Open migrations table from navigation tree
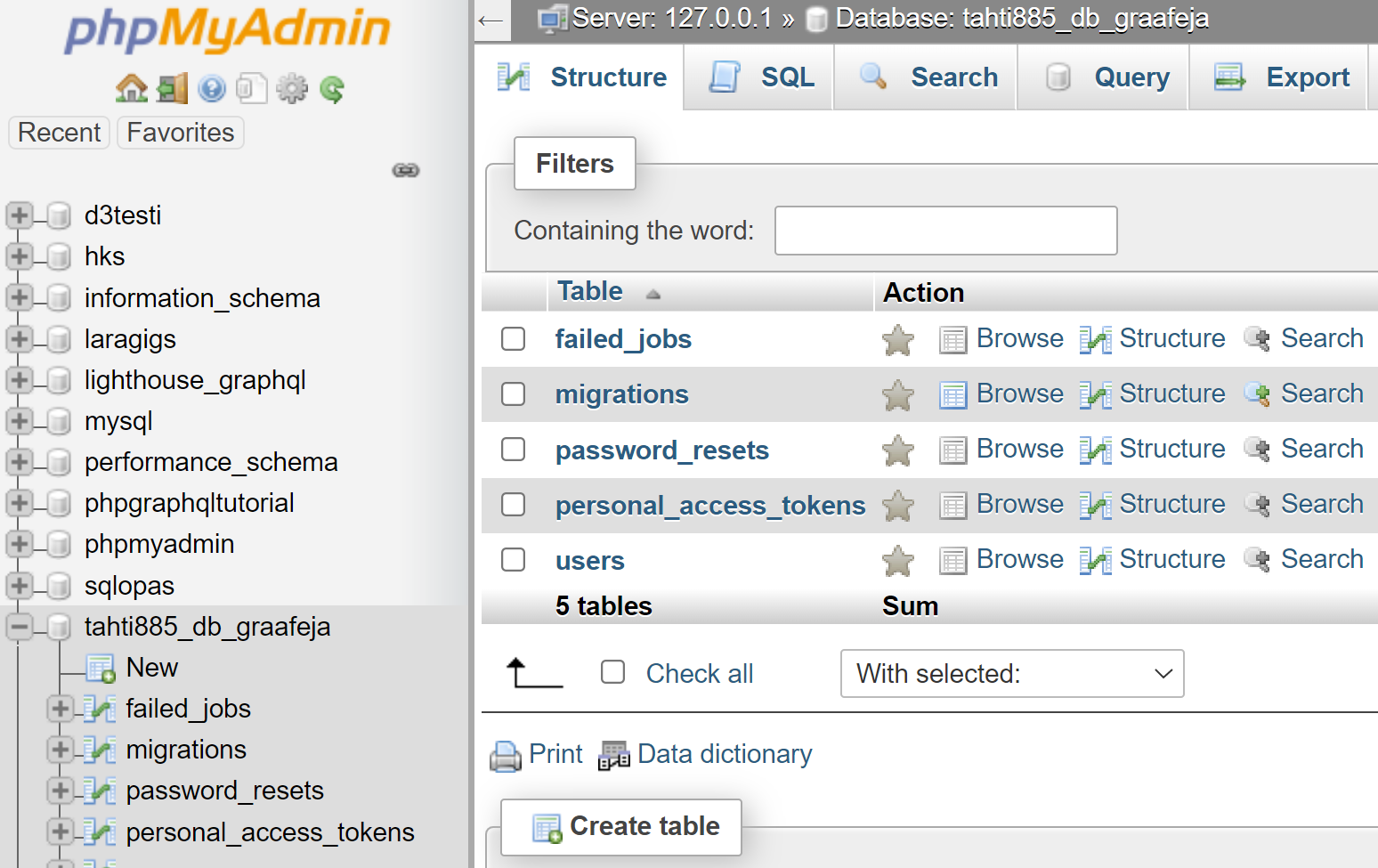Screen dimensions: 1378x868 (186, 750)
